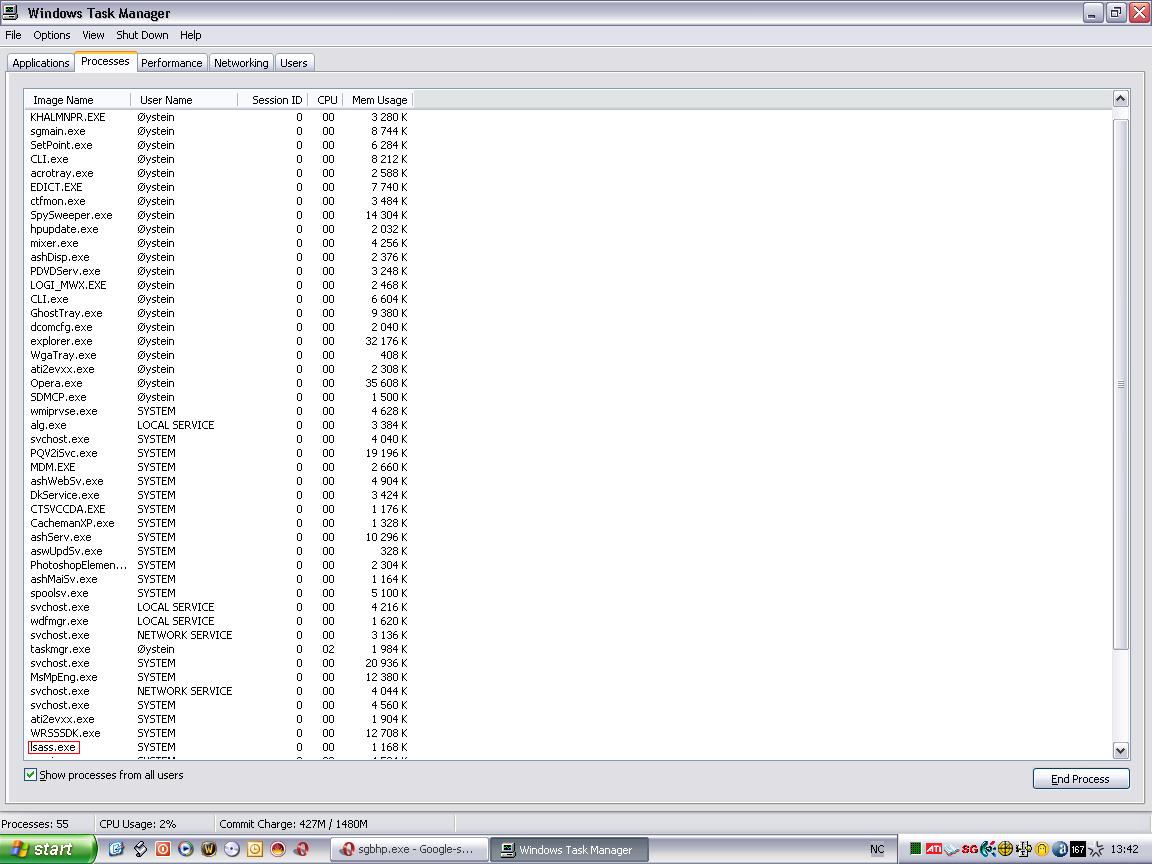Click the Windows Task Manager taskbar button
Viewport: 1152px width, 864px height.
tap(569, 849)
